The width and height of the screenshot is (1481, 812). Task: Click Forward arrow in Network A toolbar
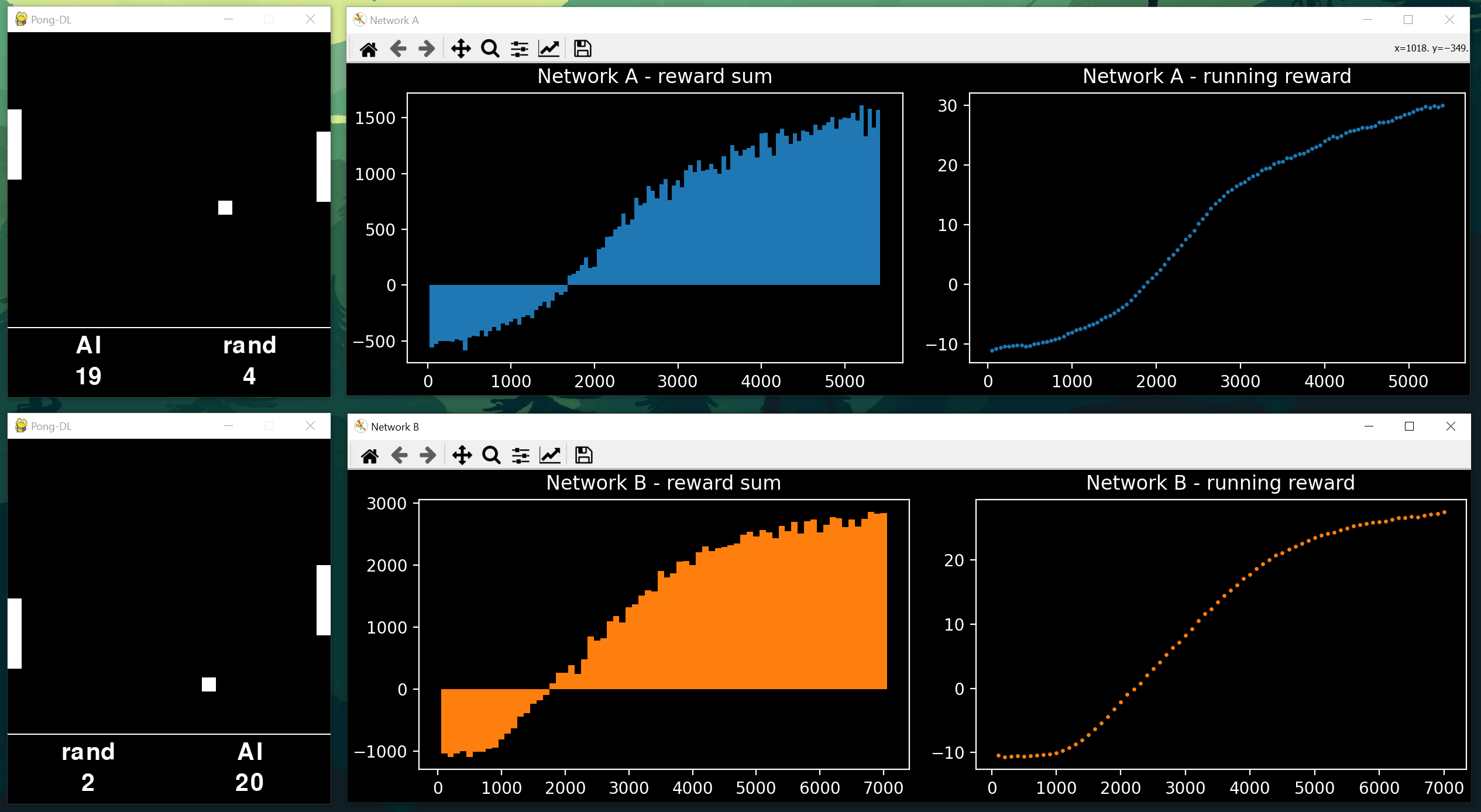click(427, 49)
